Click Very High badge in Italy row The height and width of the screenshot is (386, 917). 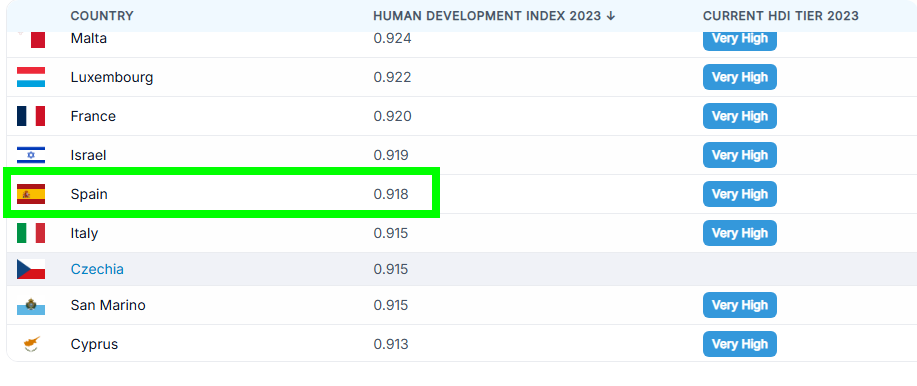point(740,233)
